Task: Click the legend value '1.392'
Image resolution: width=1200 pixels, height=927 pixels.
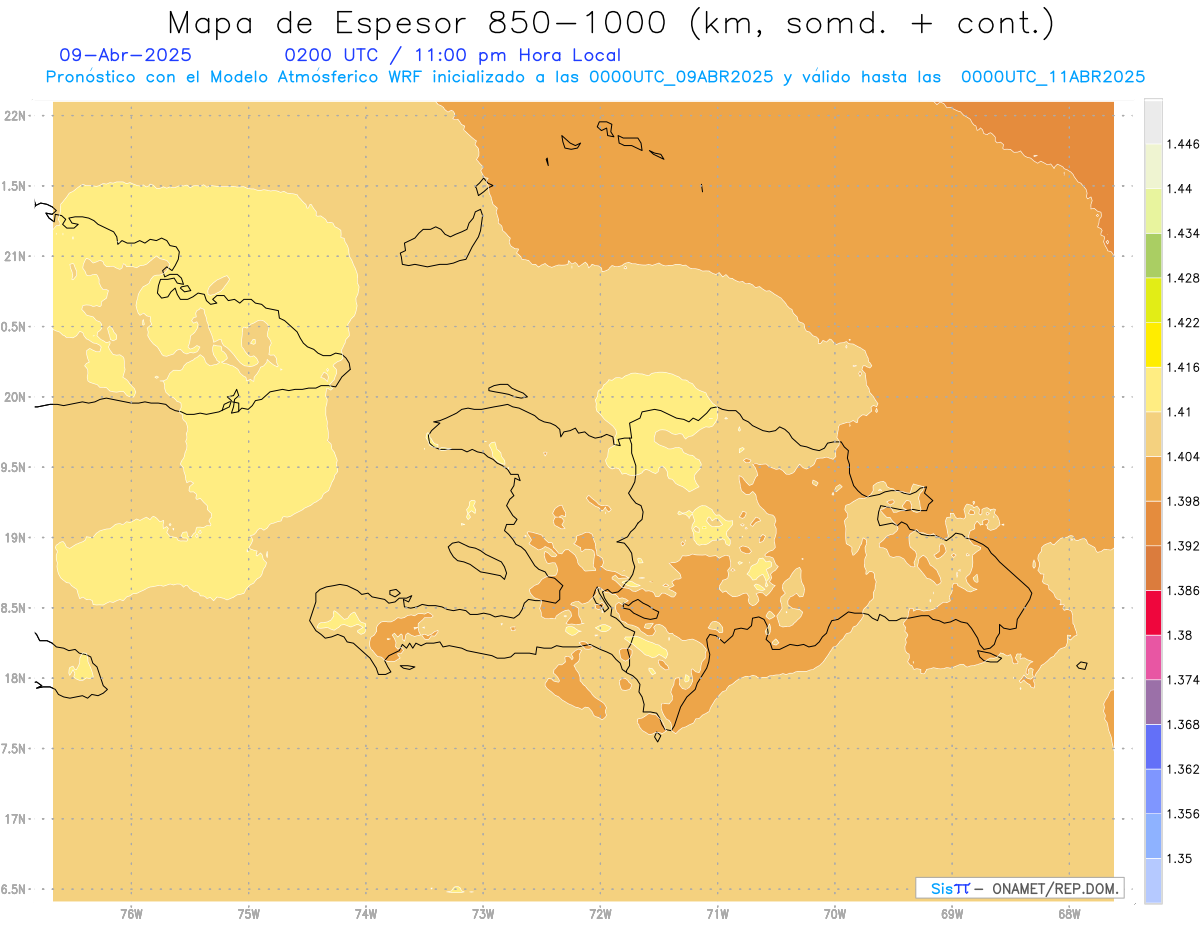Action: (1183, 546)
